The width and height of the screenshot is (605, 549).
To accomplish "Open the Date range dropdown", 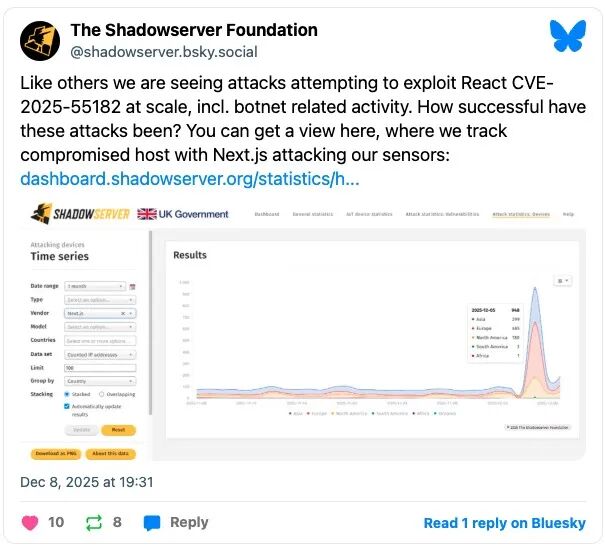I will [95, 286].
